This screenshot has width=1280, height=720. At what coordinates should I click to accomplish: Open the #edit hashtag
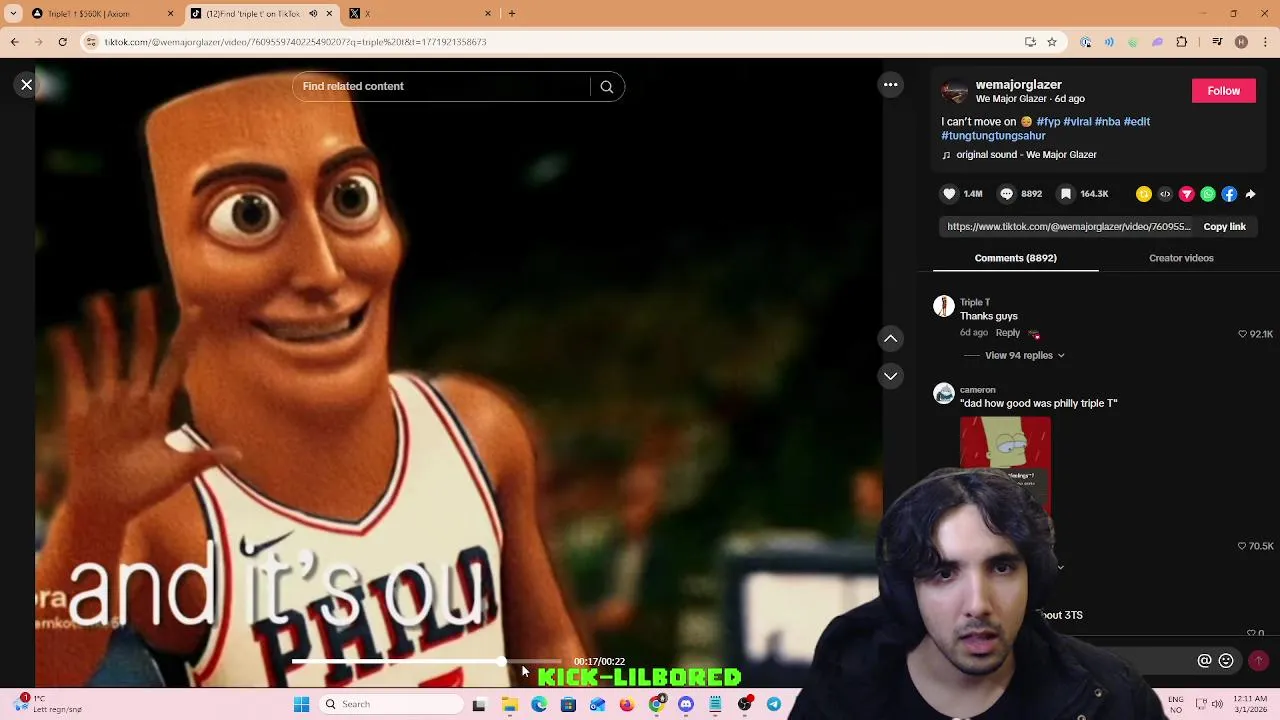[1137, 122]
